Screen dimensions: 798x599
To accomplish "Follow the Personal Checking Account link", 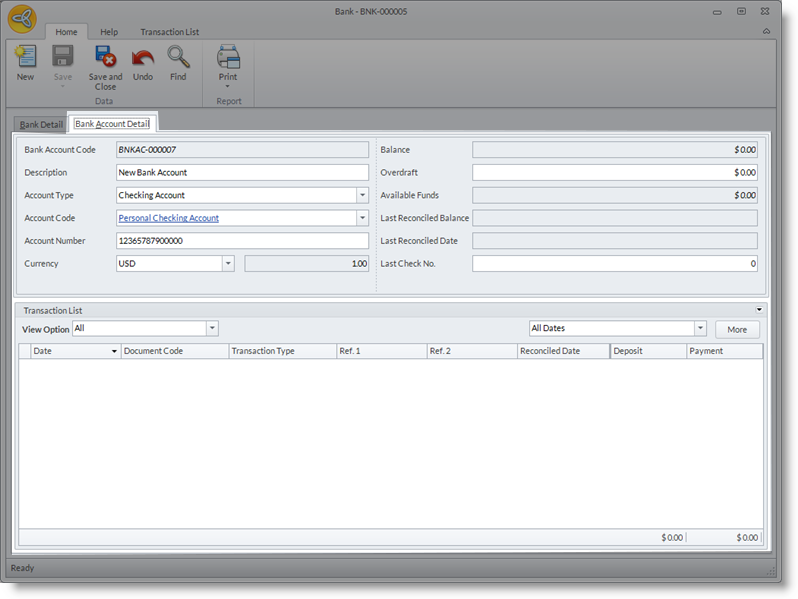I will (x=169, y=218).
